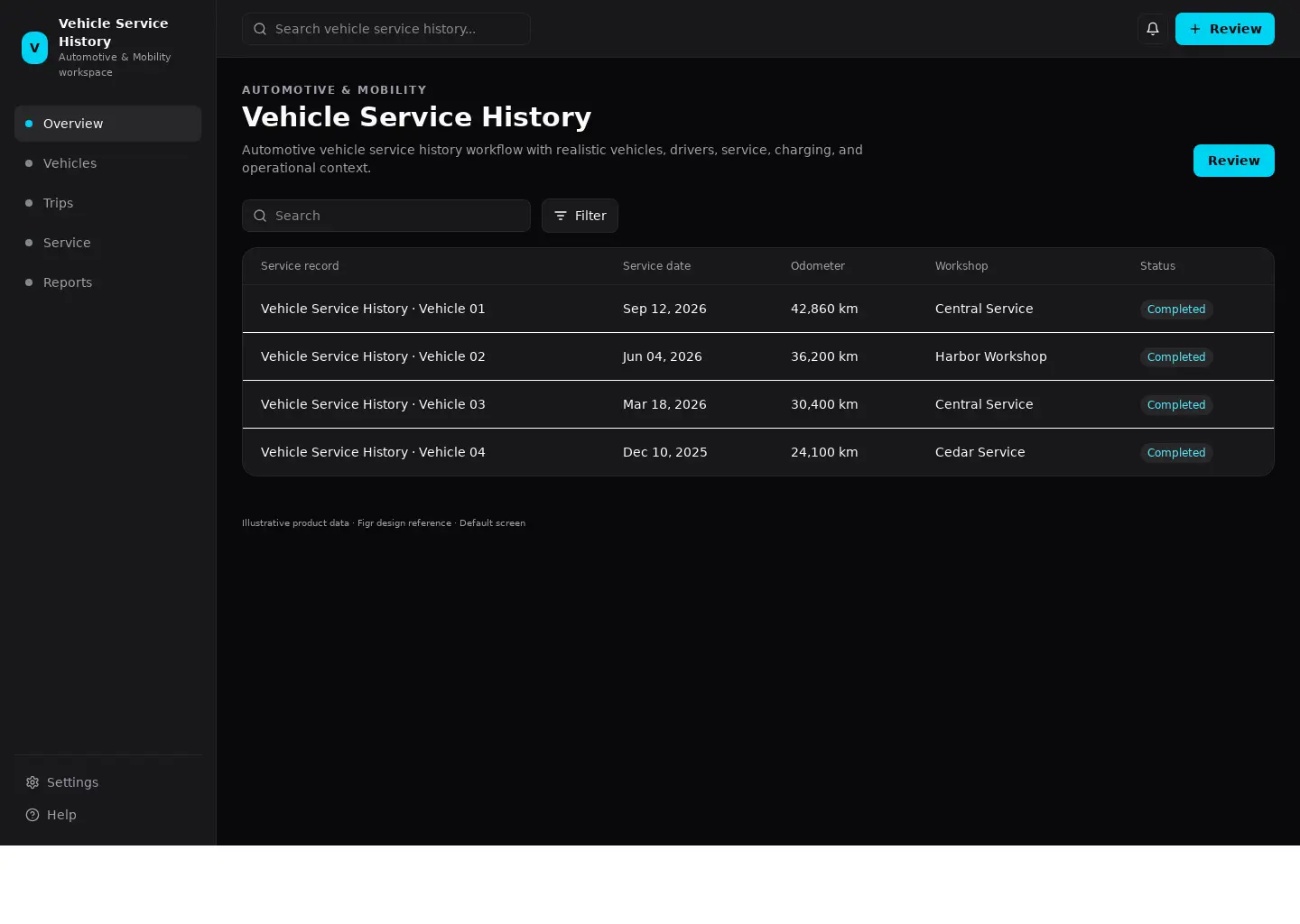The height and width of the screenshot is (924, 1300).
Task: Select the Sep 12, 2026 date cell
Action: click(x=664, y=309)
